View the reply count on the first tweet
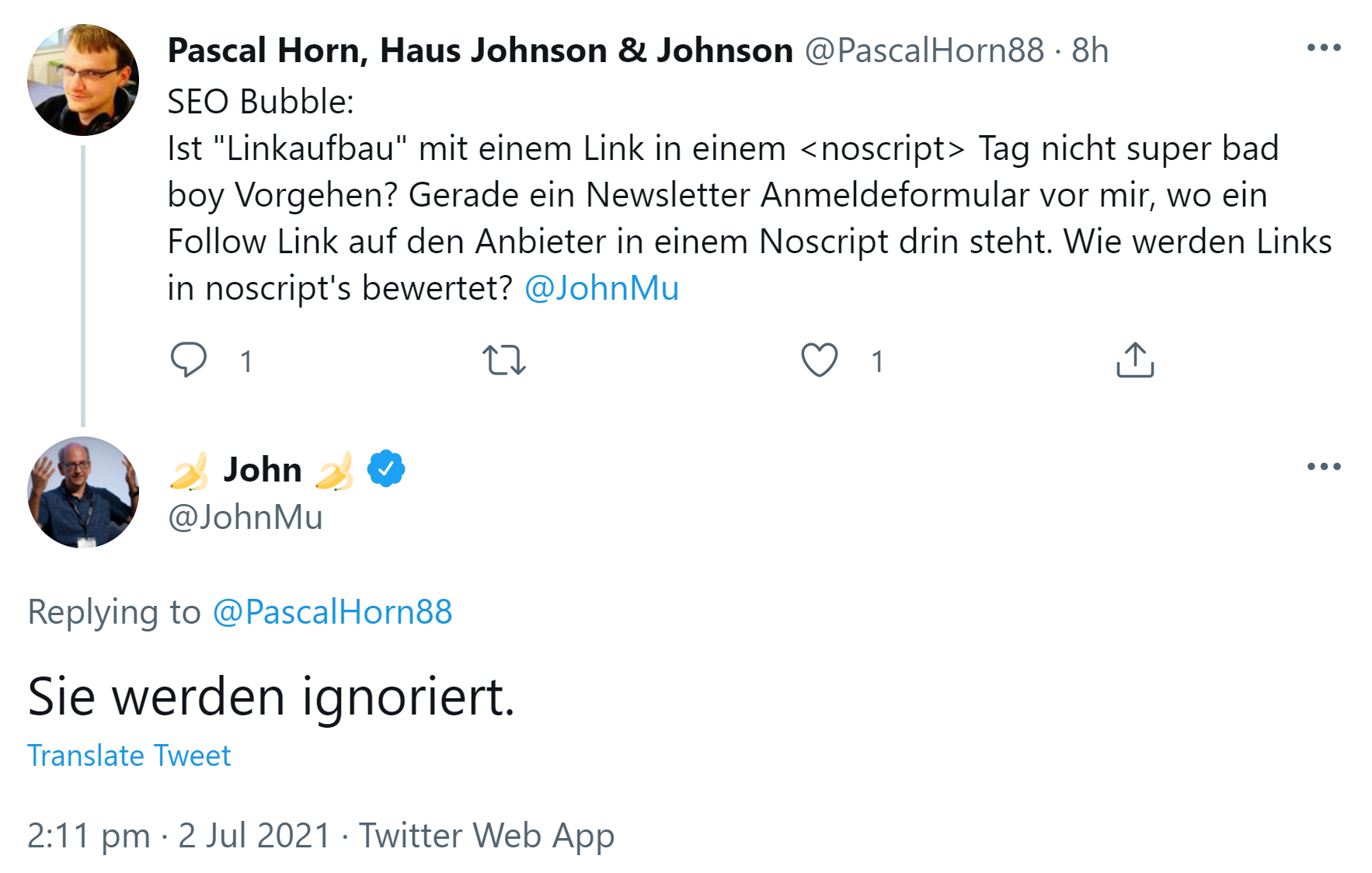Image resolution: width=1372 pixels, height=873 pixels. point(245,359)
